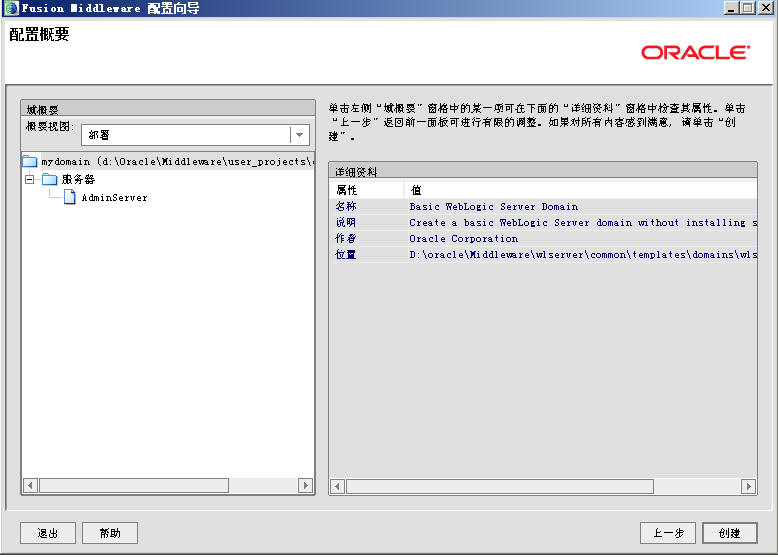Image resolution: width=778 pixels, height=557 pixels.
Task: Click the 作者 property cell
Action: pyautogui.click(x=367, y=238)
